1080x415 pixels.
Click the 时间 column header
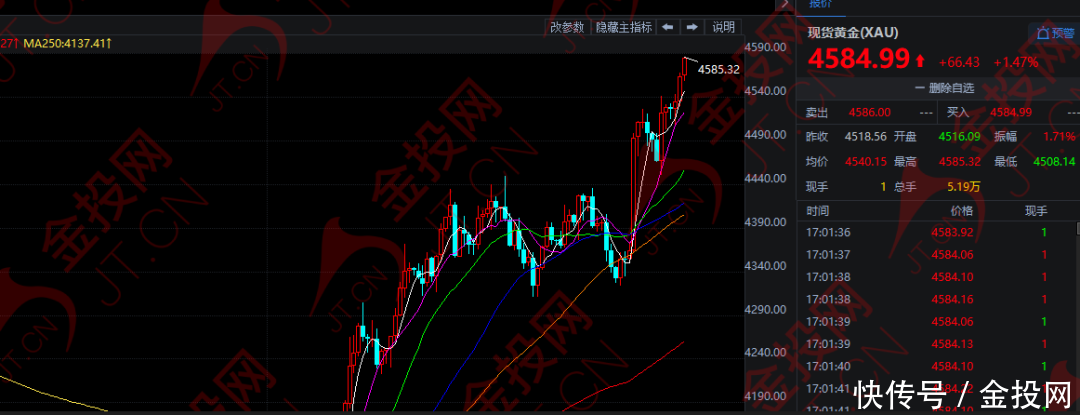(818, 211)
